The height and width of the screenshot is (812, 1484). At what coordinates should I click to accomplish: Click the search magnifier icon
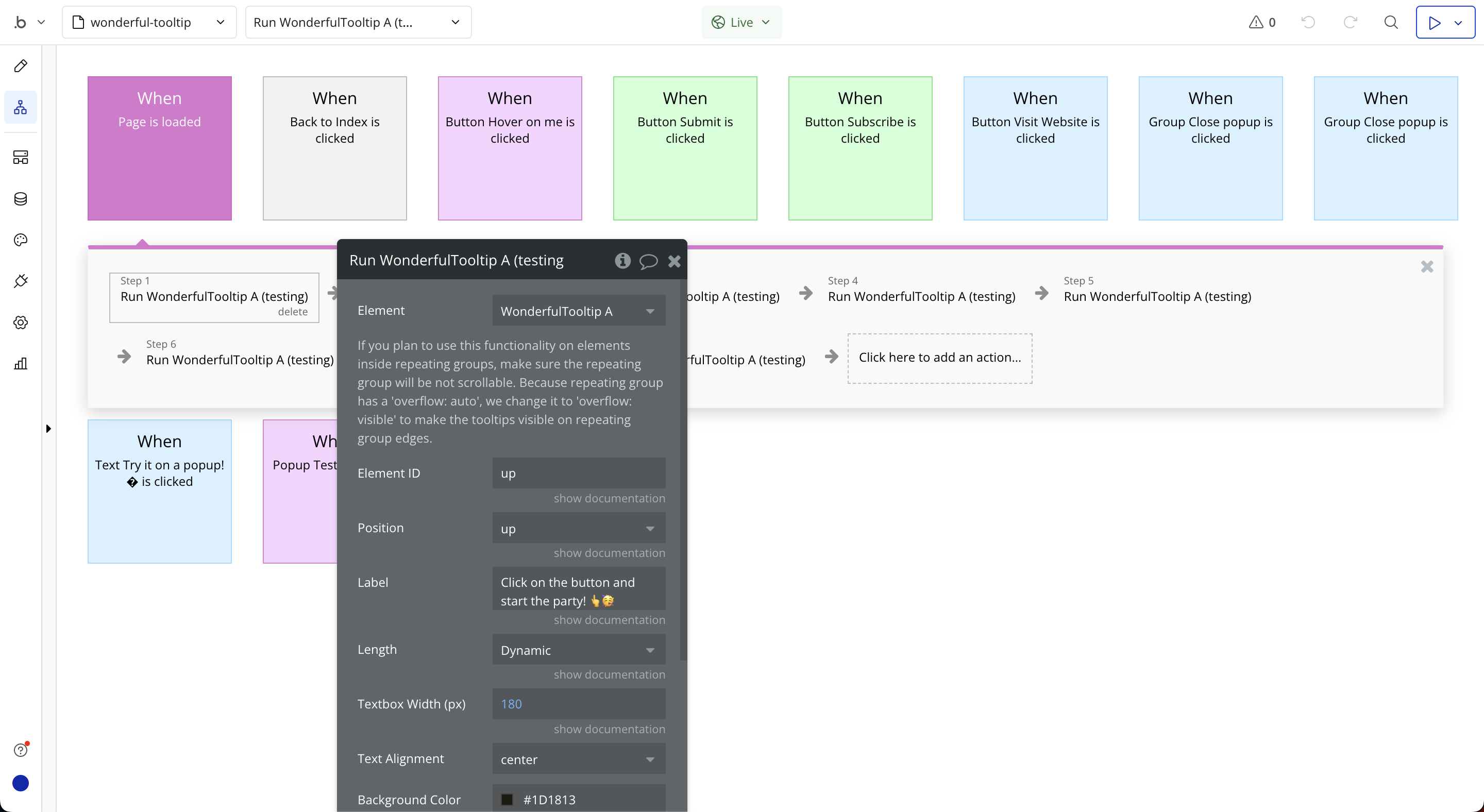[x=1391, y=23]
